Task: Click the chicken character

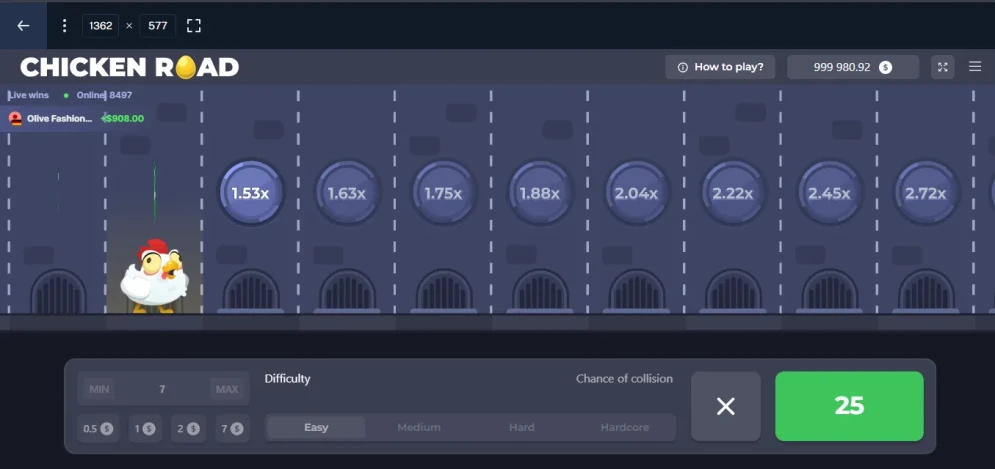Action: tap(154, 276)
